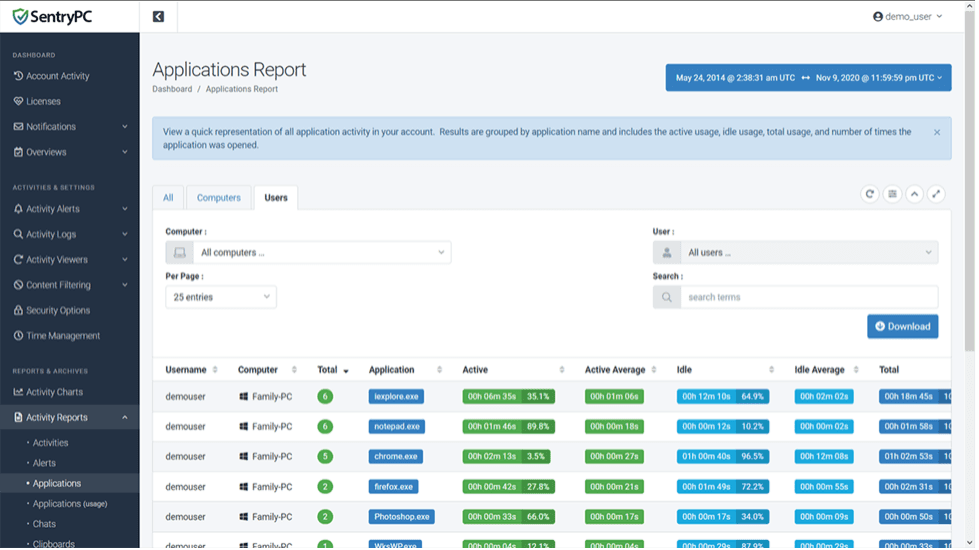Change the 25 entries per page dropdown
This screenshot has height=550, width=979.
tap(221, 297)
